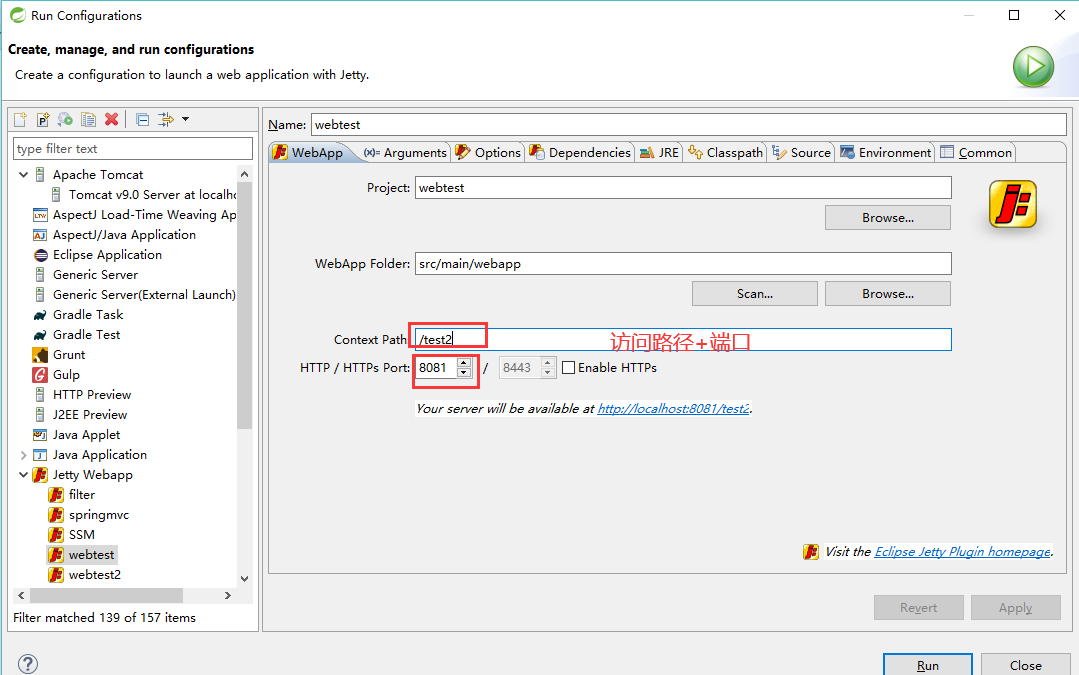
Task: Click the Name input field
Action: pos(689,125)
